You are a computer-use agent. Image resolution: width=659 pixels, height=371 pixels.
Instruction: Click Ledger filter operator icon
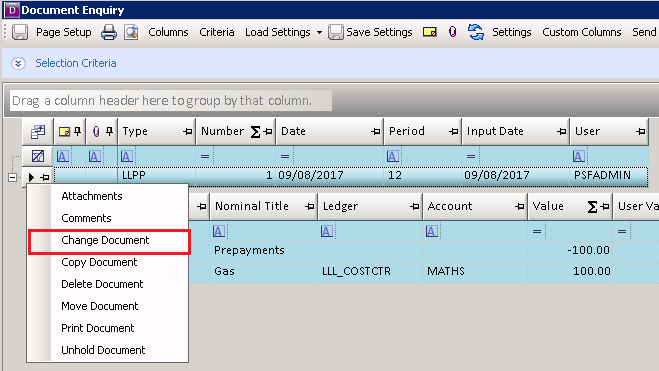click(327, 231)
